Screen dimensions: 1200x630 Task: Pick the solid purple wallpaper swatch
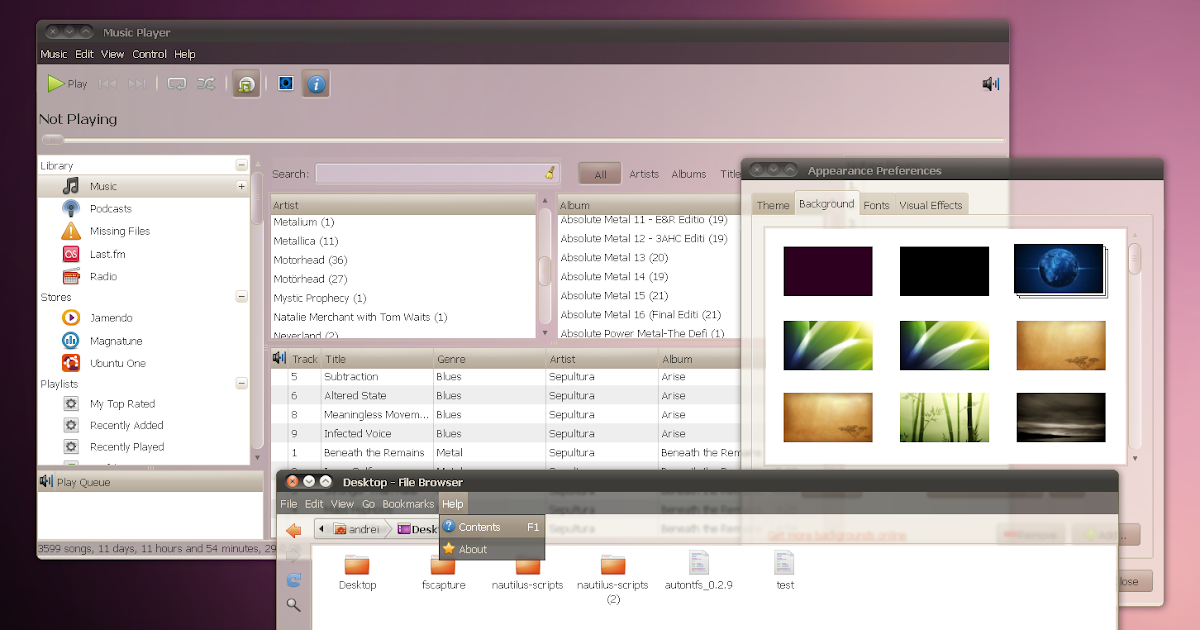click(827, 270)
